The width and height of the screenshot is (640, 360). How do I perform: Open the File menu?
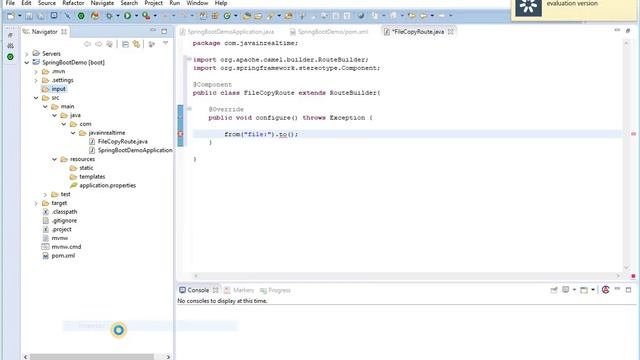(10, 3)
